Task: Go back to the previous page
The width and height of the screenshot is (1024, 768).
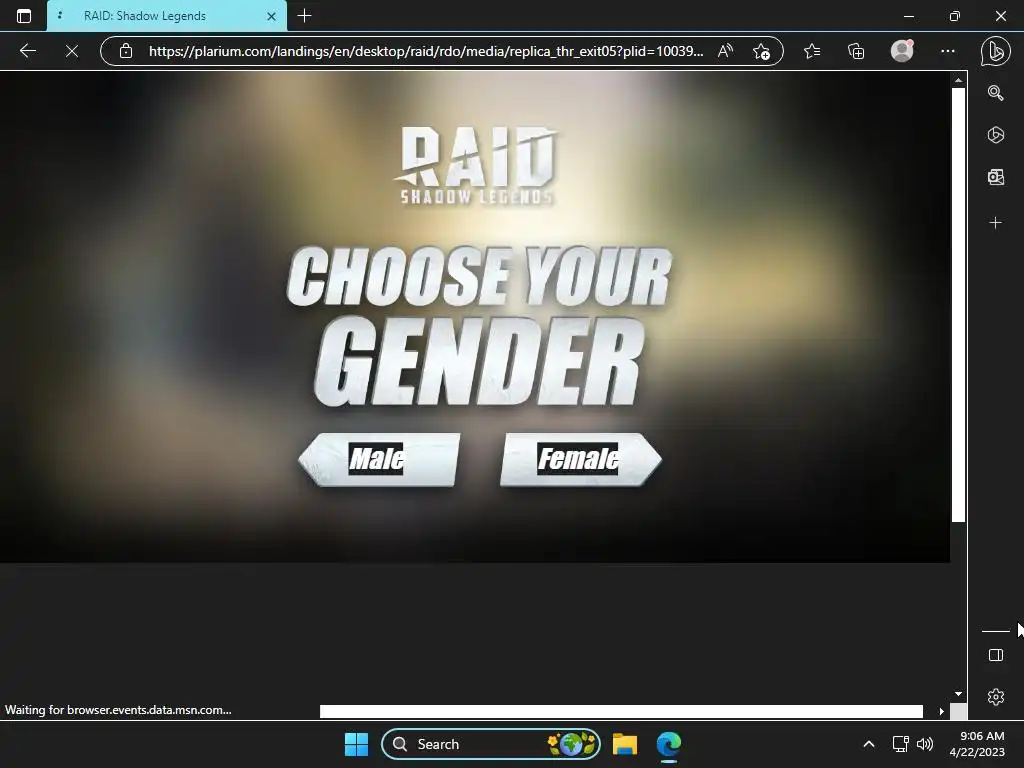Action: [27, 51]
